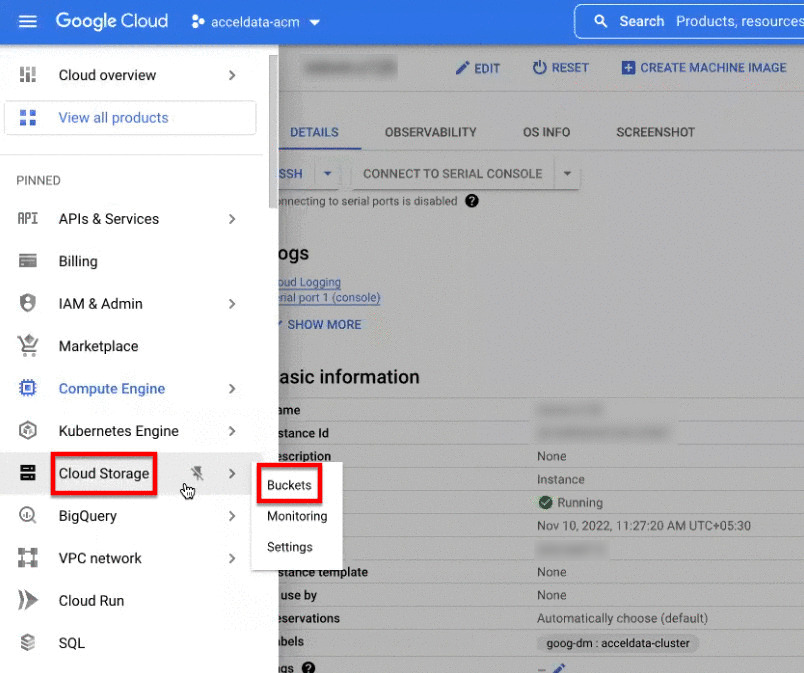The width and height of the screenshot is (804, 673).
Task: Click the SSH button
Action: (291, 174)
